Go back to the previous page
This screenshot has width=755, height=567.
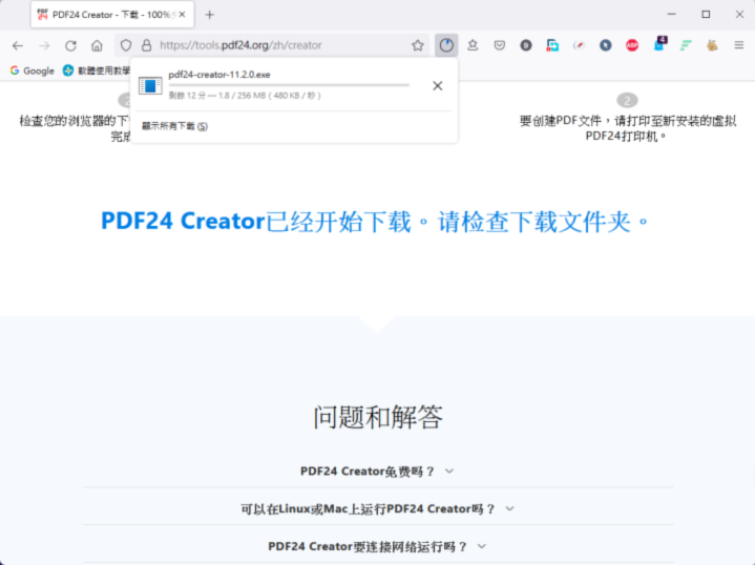coord(18,45)
